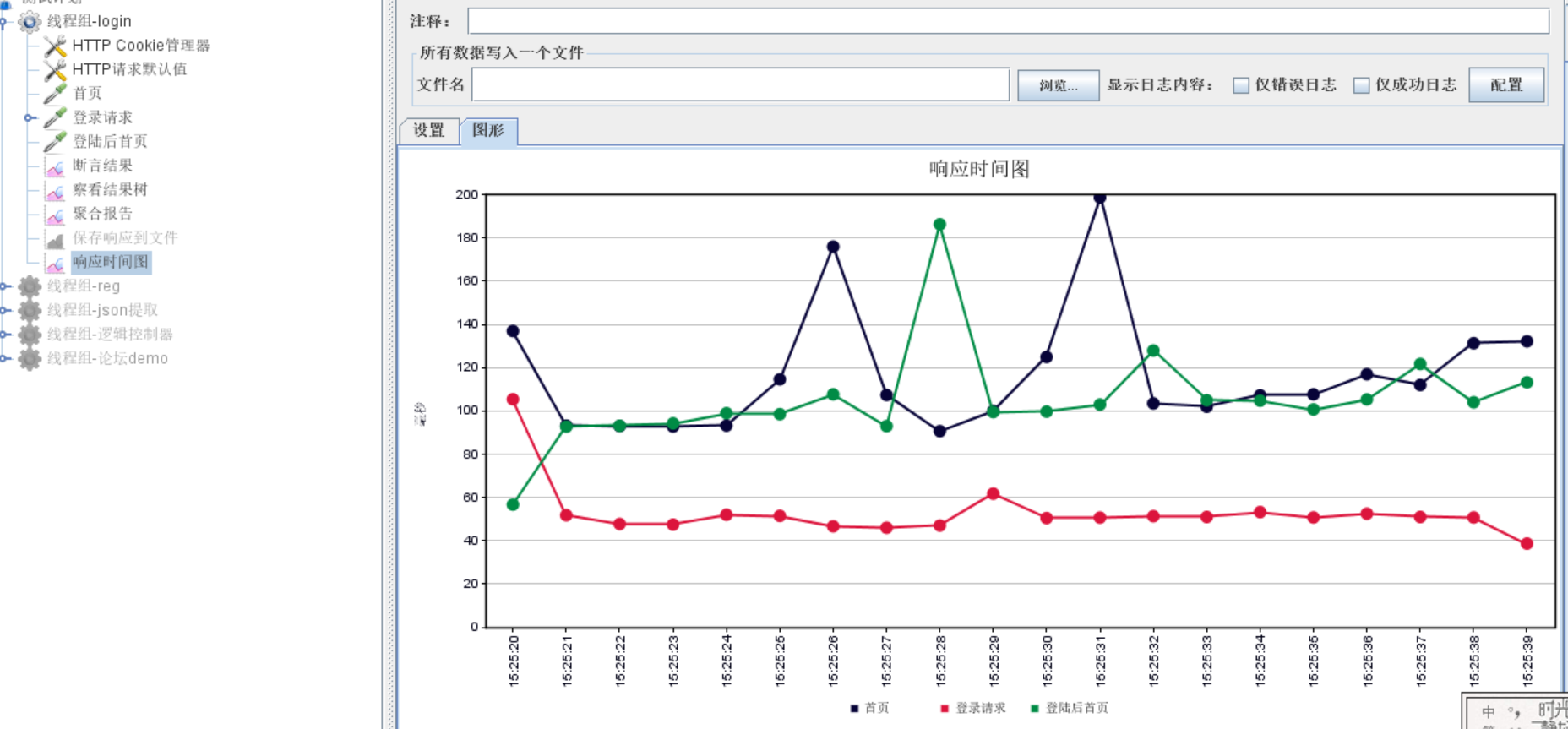The width and height of the screenshot is (1568, 729).
Task: Expand the 登录请求 tree node
Action: pyautogui.click(x=30, y=117)
